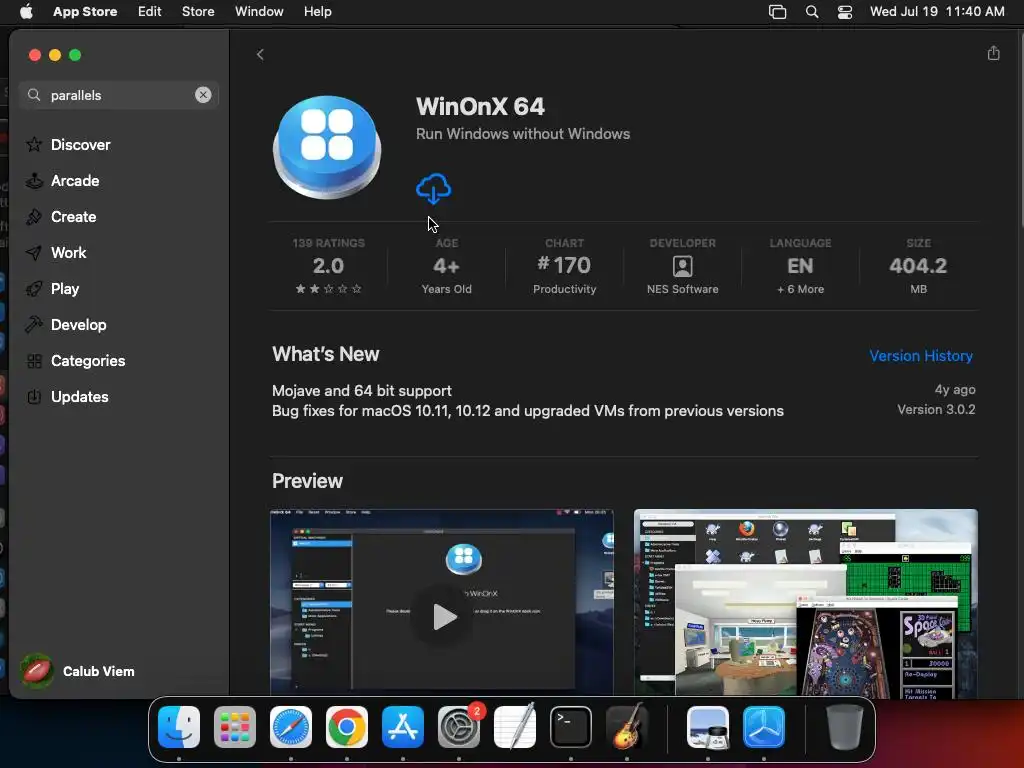The image size is (1024, 768).
Task: Open Control Center in menu bar
Action: coord(845,12)
